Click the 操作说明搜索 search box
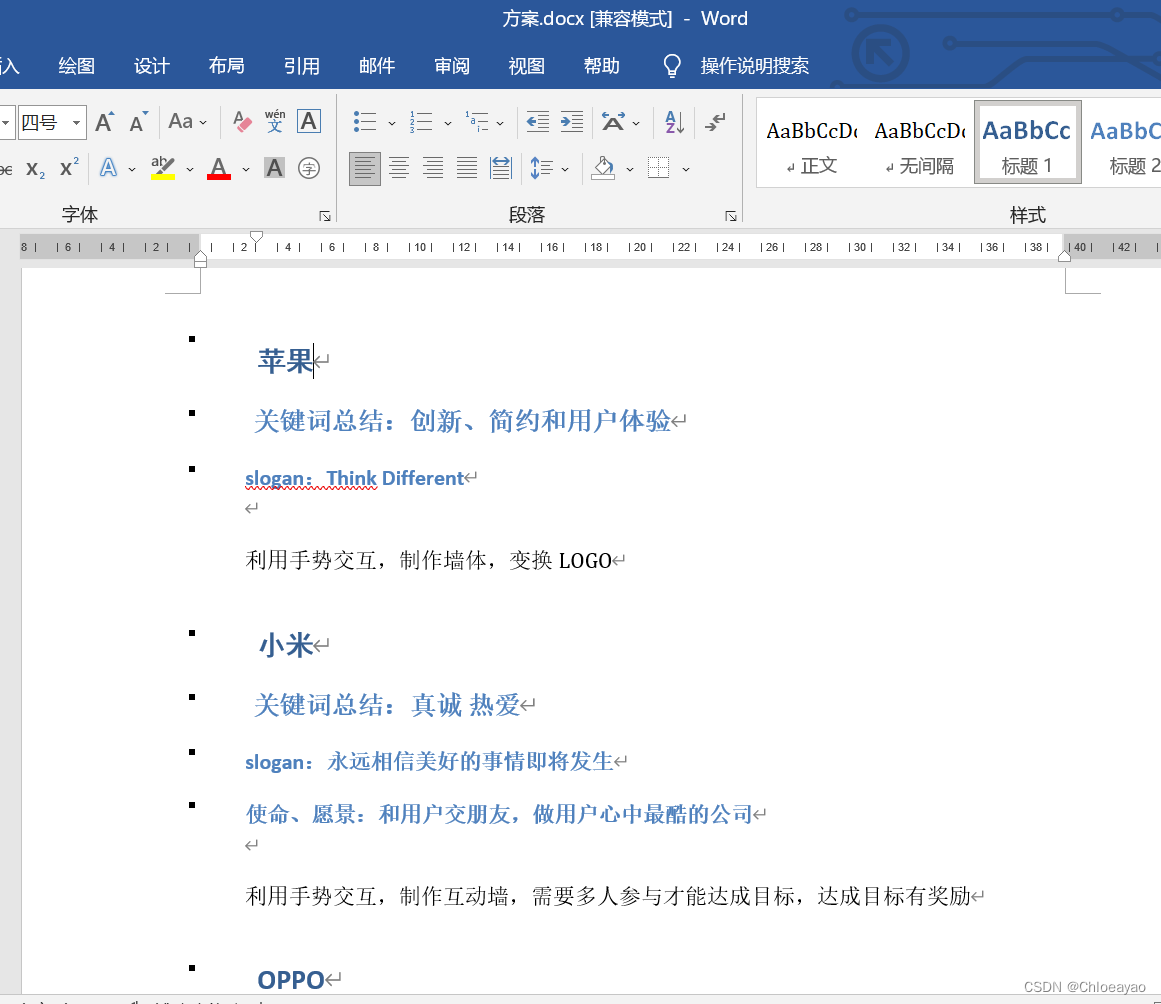 (x=755, y=66)
